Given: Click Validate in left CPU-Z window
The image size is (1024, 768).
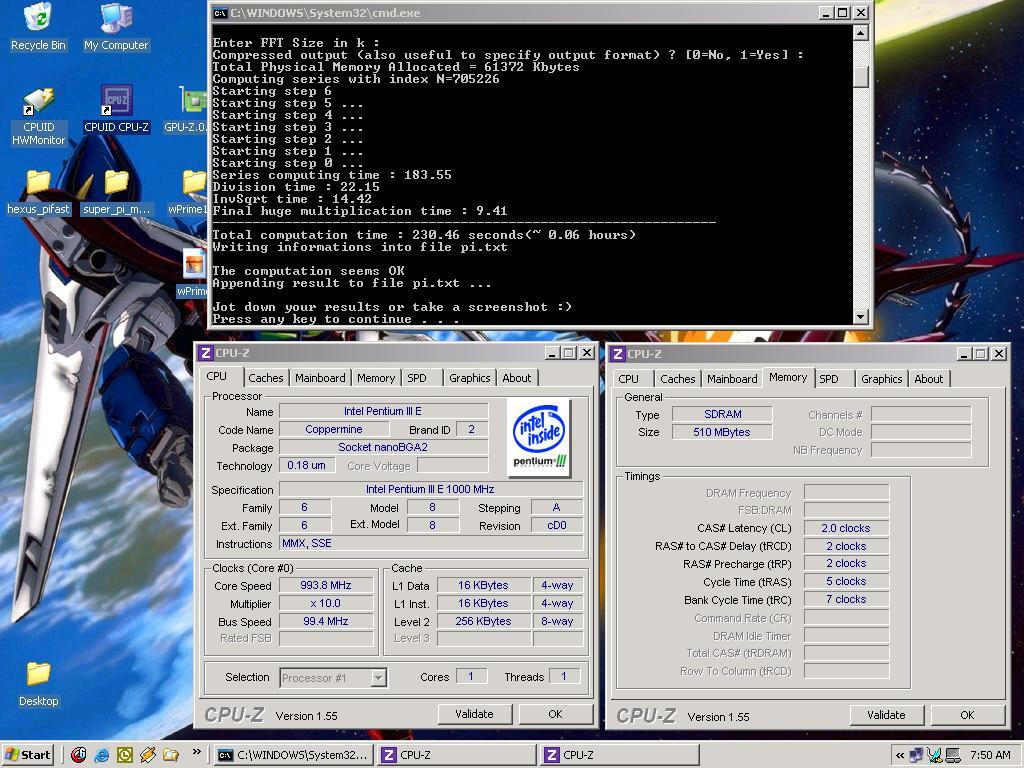Looking at the screenshot, I should tap(474, 714).
